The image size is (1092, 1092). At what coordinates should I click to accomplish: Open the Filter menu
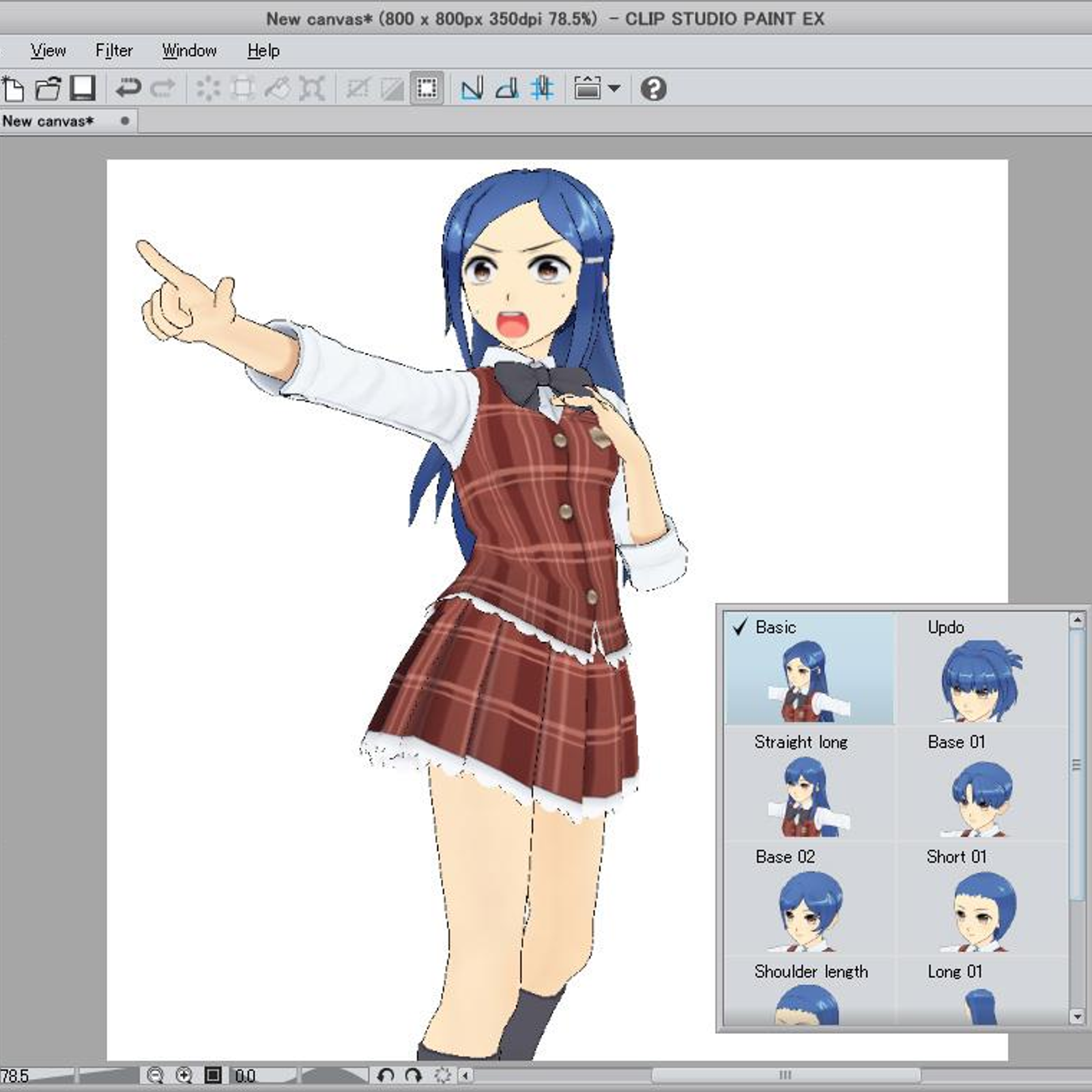tap(114, 51)
